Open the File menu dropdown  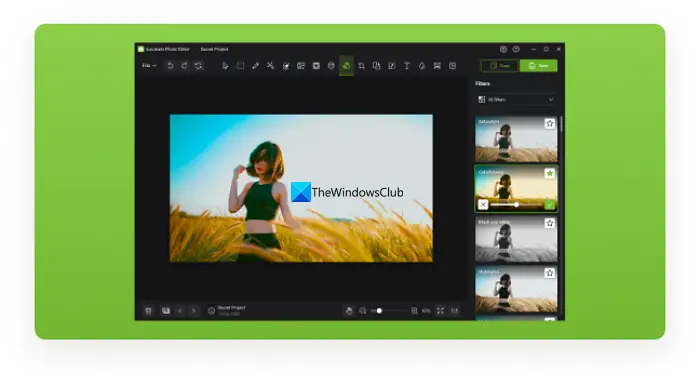pyautogui.click(x=149, y=66)
